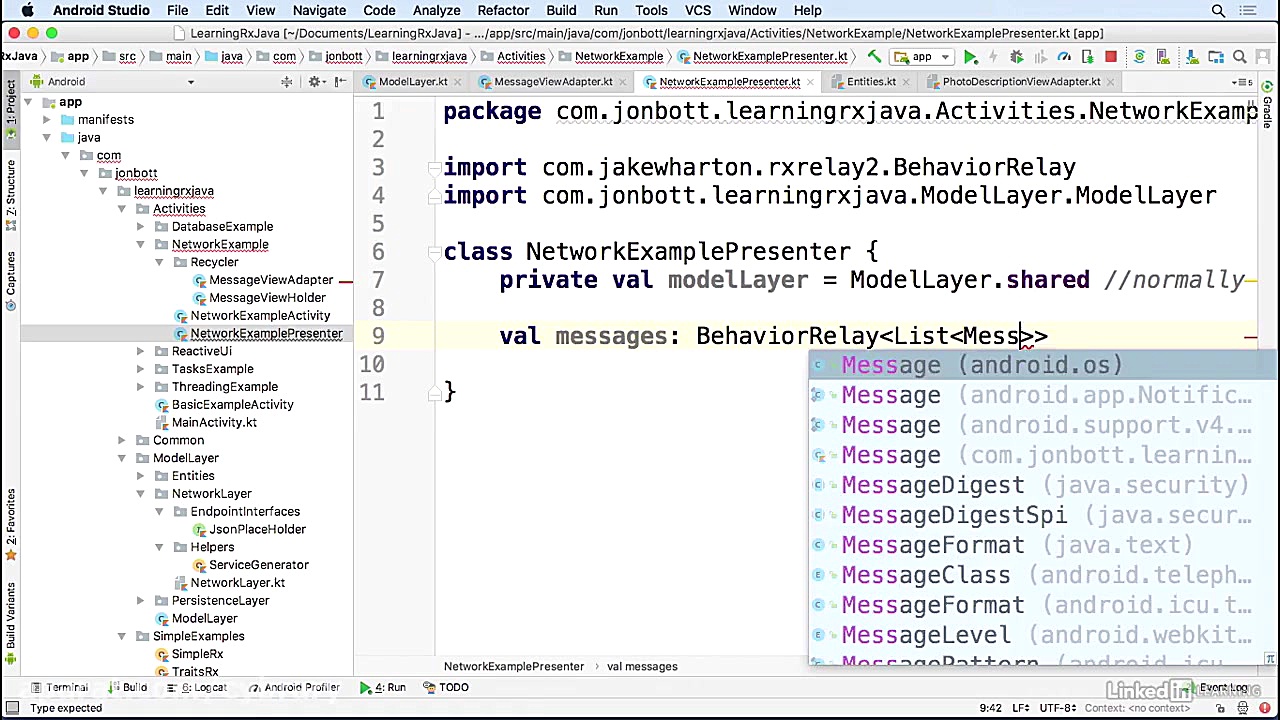Click Sync Project with Gradle Files icon

click(x=1139, y=57)
